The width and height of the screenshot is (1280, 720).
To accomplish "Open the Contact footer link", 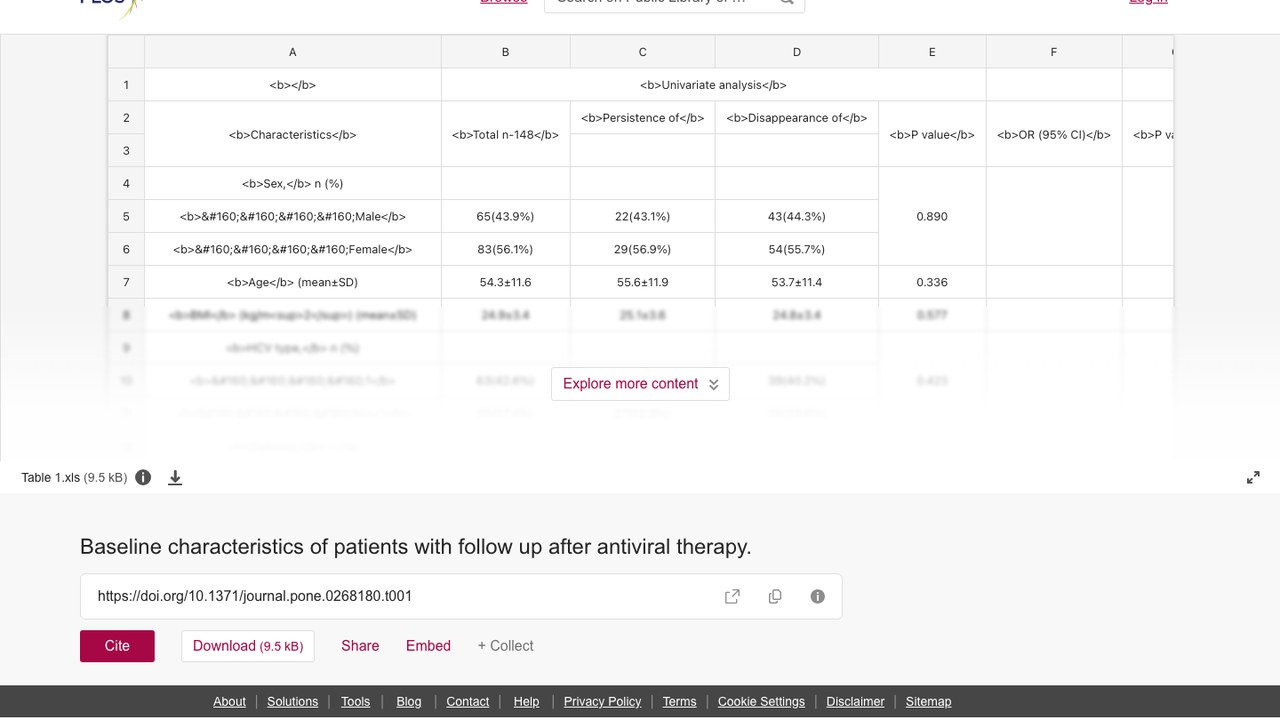I will click(x=468, y=702).
